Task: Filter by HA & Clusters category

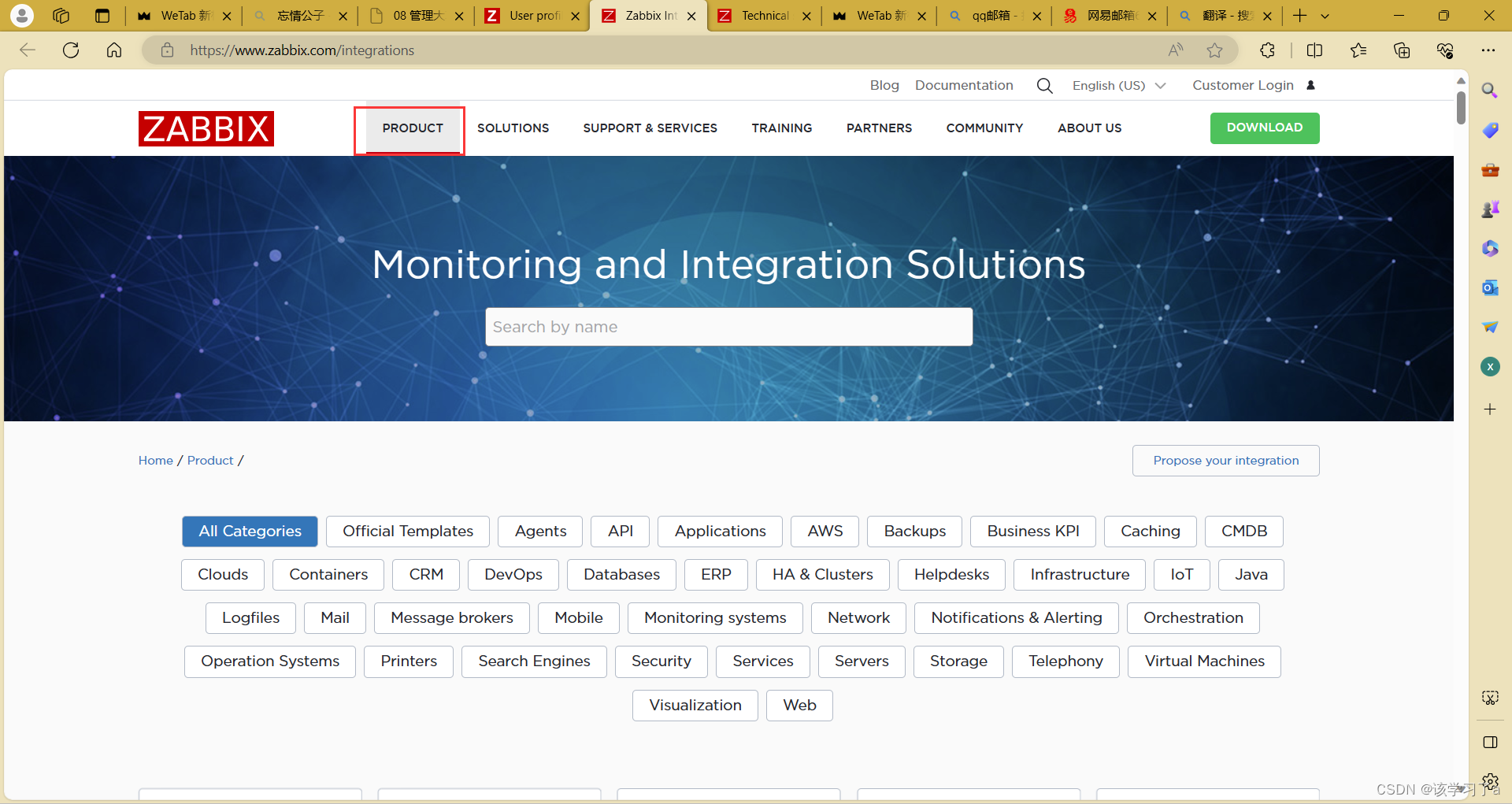Action: coord(822,574)
